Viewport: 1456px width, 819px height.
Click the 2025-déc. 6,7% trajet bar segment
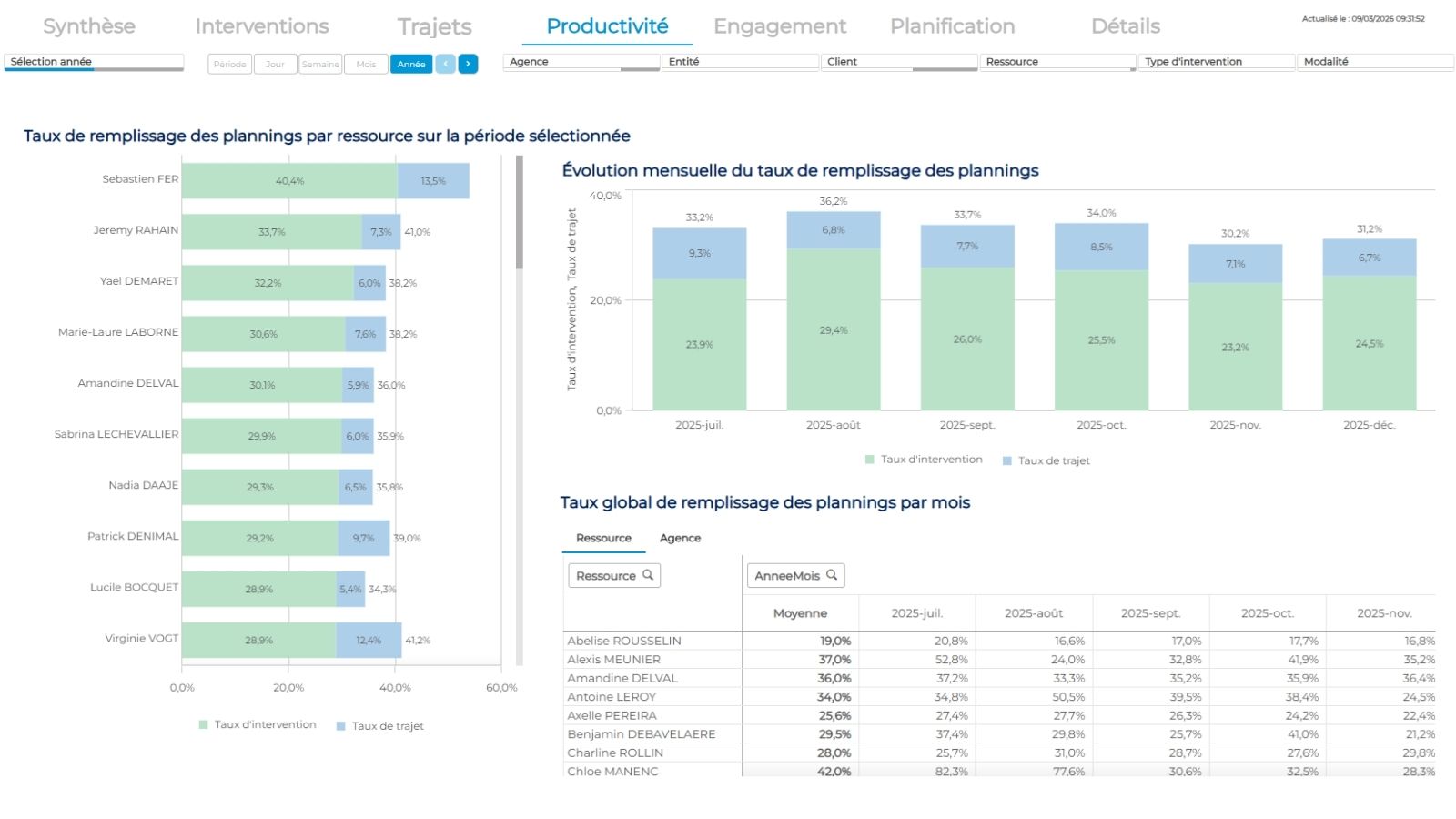click(1370, 258)
